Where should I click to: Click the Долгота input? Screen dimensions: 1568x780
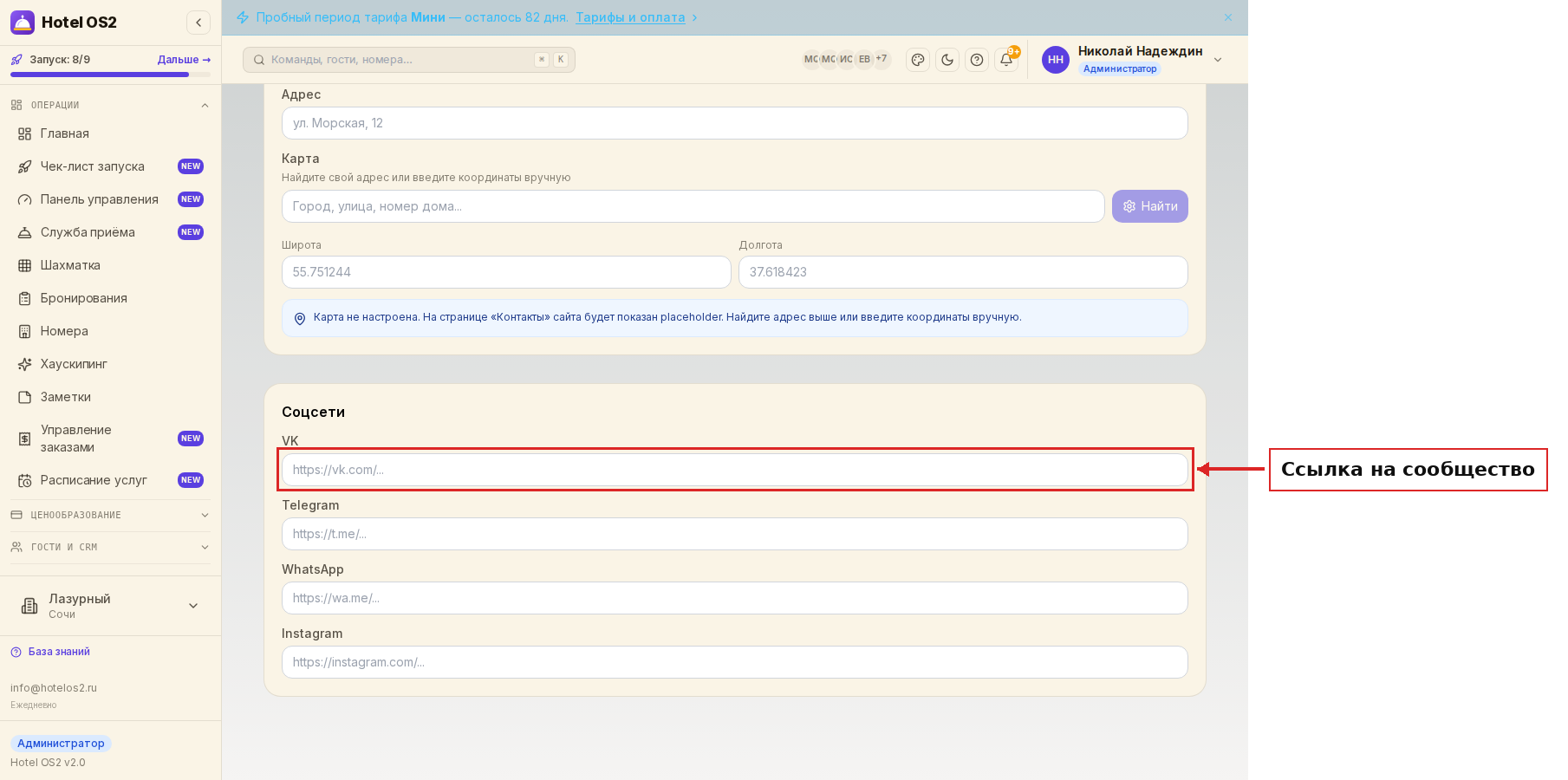click(x=963, y=272)
